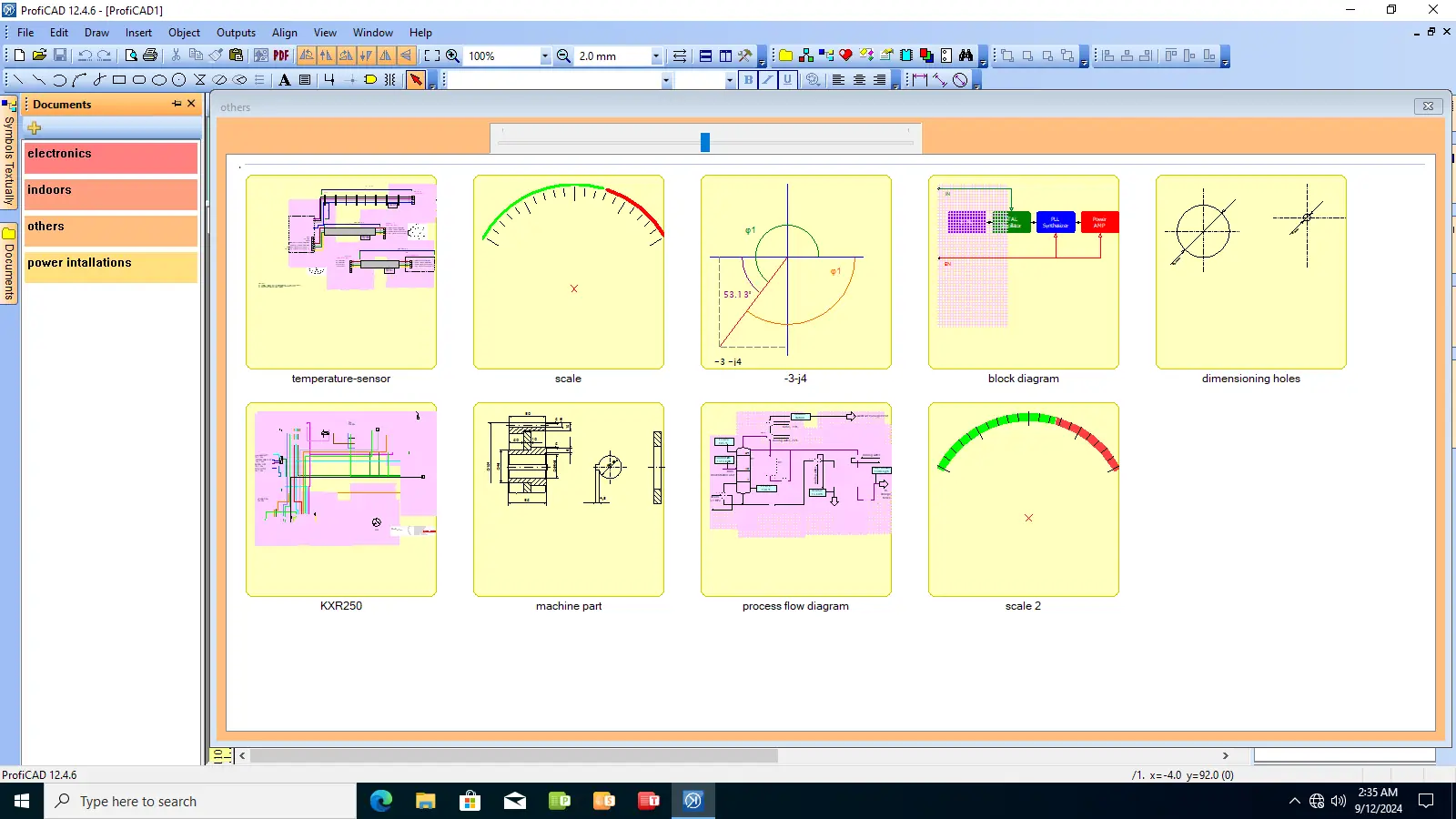The width and height of the screenshot is (1456, 819).
Task: Click the crossed-circle icon
Action: pos(960,80)
